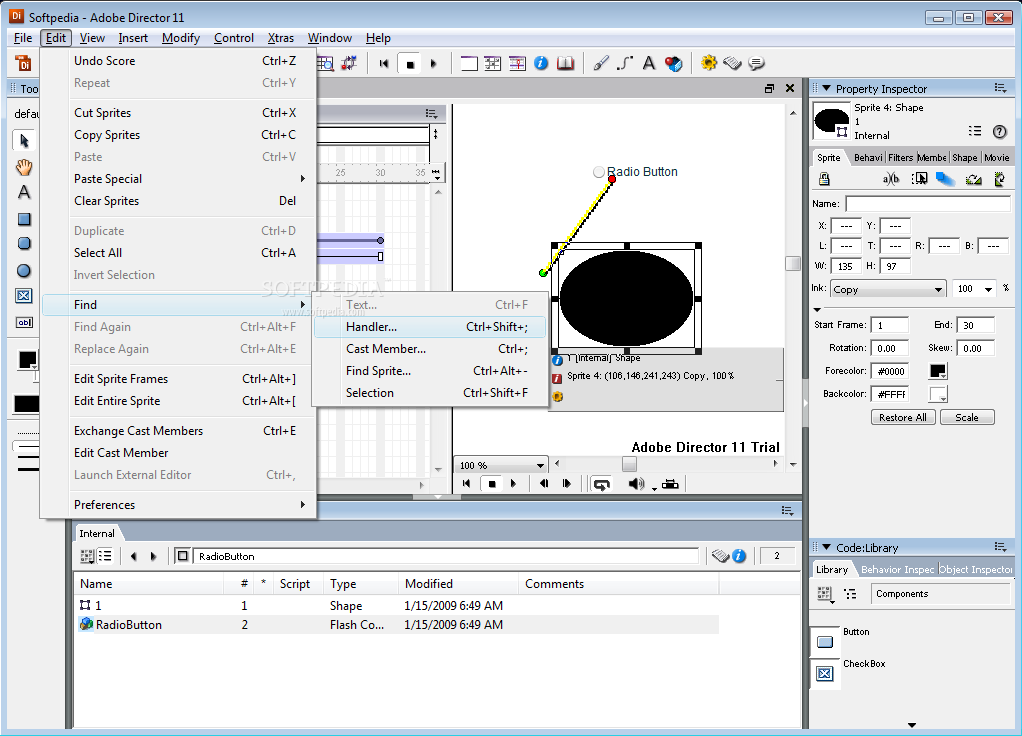Select the Field (abl) tool

point(24,322)
